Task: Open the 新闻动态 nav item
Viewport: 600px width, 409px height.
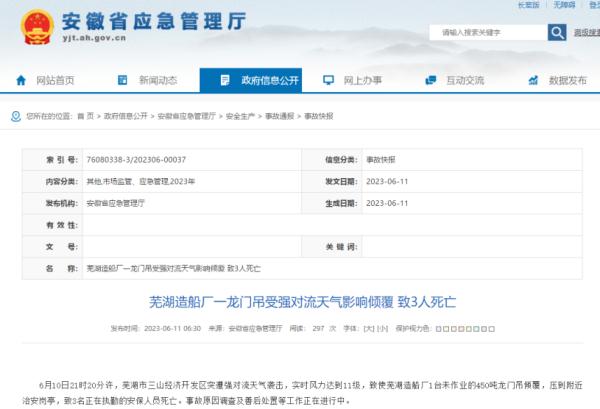Action: pos(158,80)
